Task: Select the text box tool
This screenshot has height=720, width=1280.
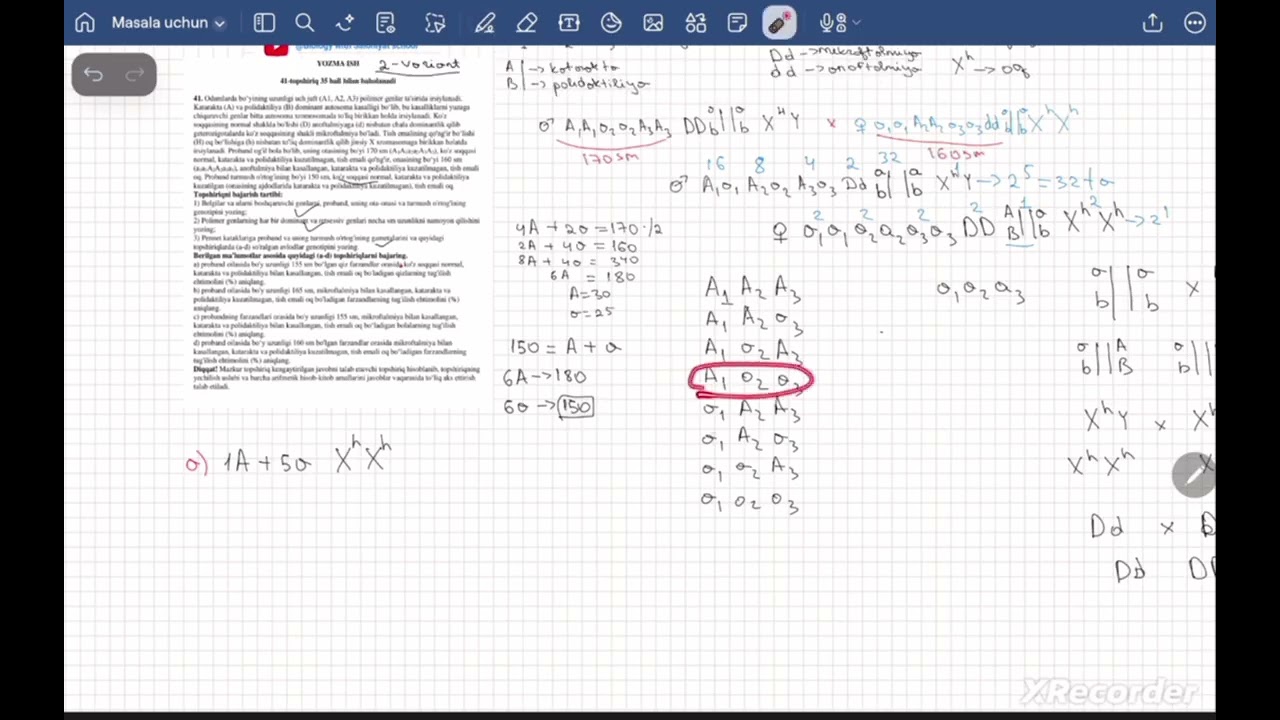Action: (x=569, y=22)
